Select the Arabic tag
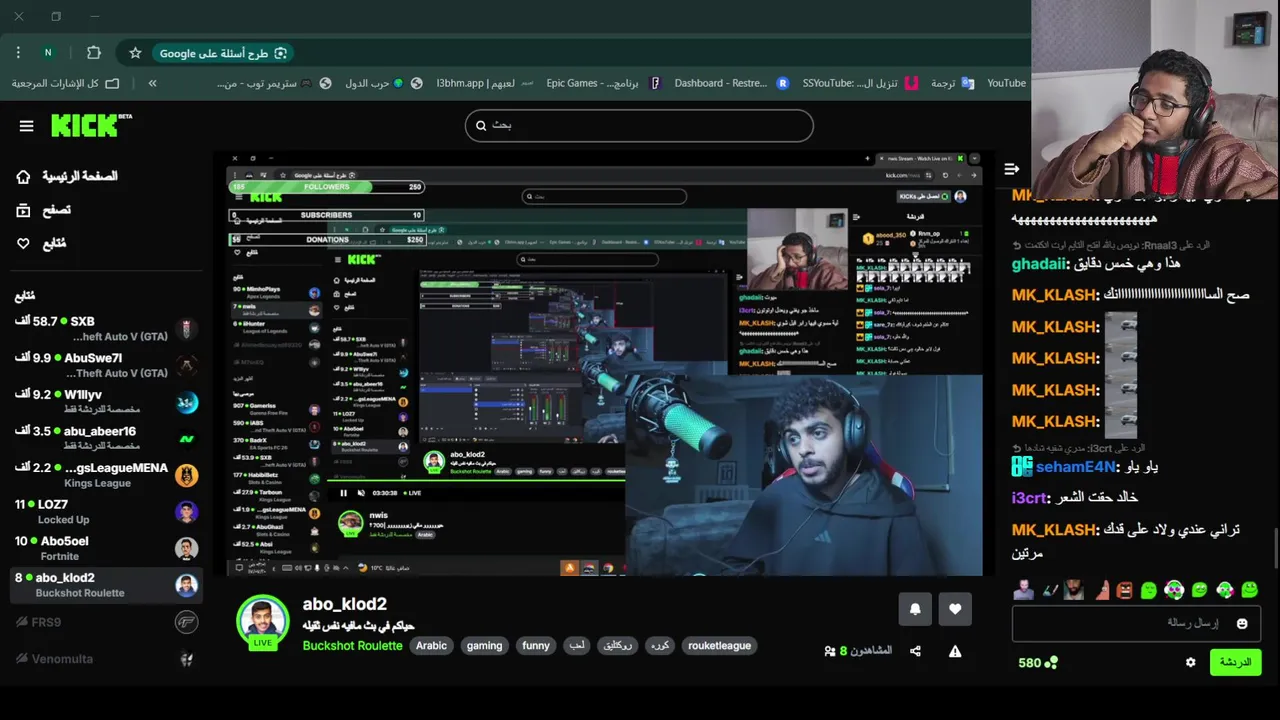Screen dimensions: 1280x720 431,646
